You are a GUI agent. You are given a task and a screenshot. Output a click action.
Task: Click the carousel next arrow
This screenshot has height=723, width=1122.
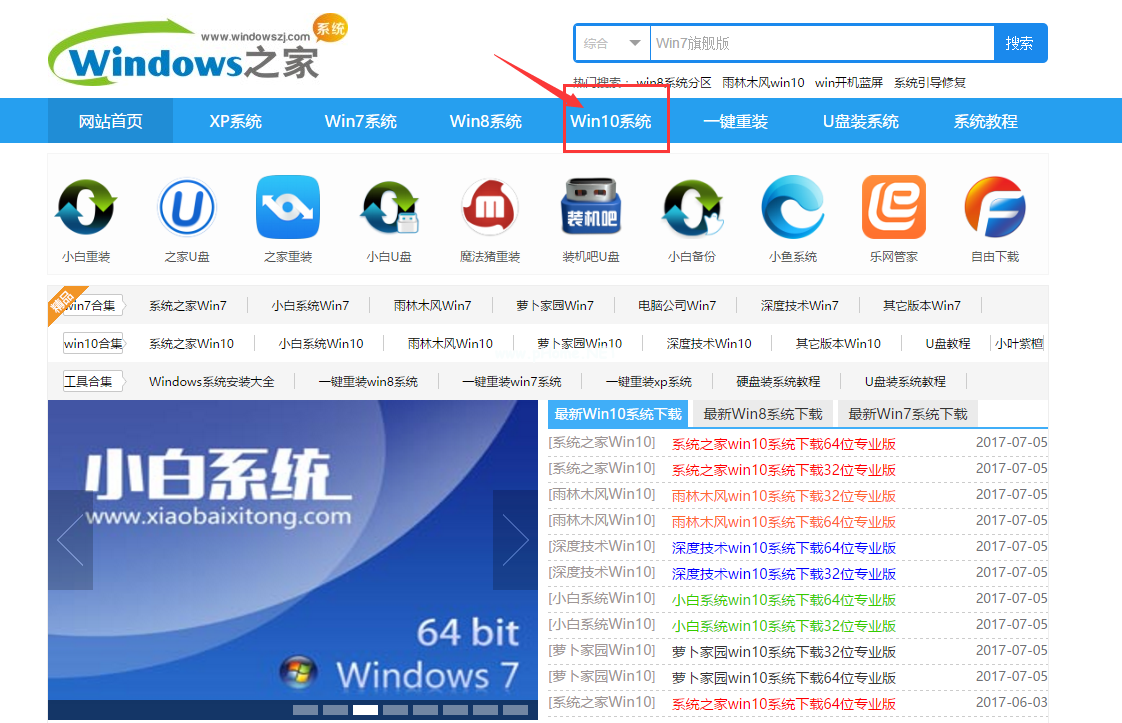[514, 539]
